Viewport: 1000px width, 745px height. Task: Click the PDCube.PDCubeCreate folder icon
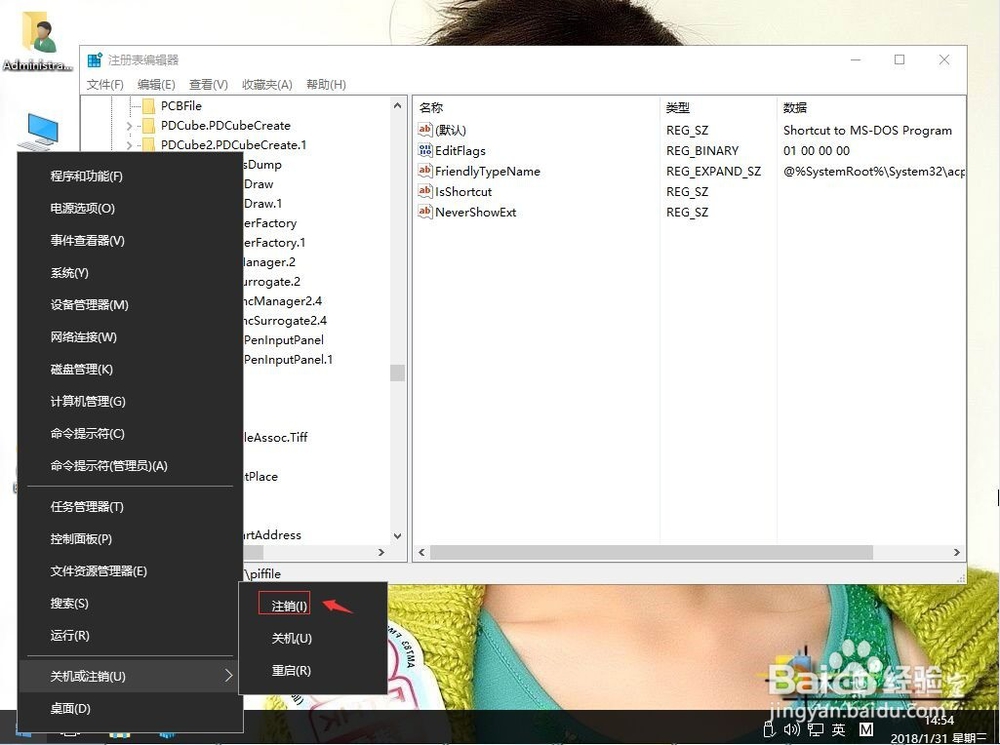(149, 126)
